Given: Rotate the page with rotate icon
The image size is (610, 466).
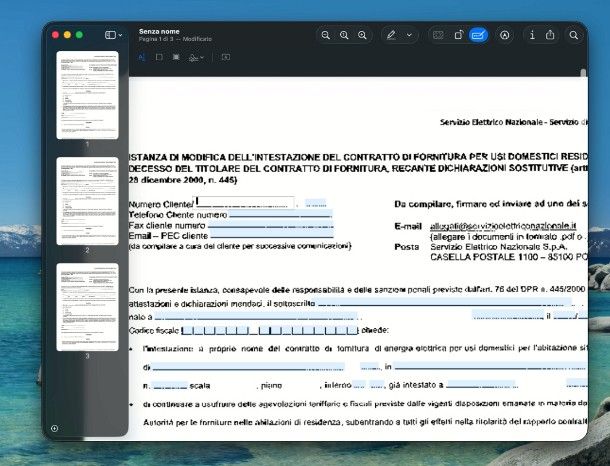Looking at the screenshot, I should click(x=459, y=35).
